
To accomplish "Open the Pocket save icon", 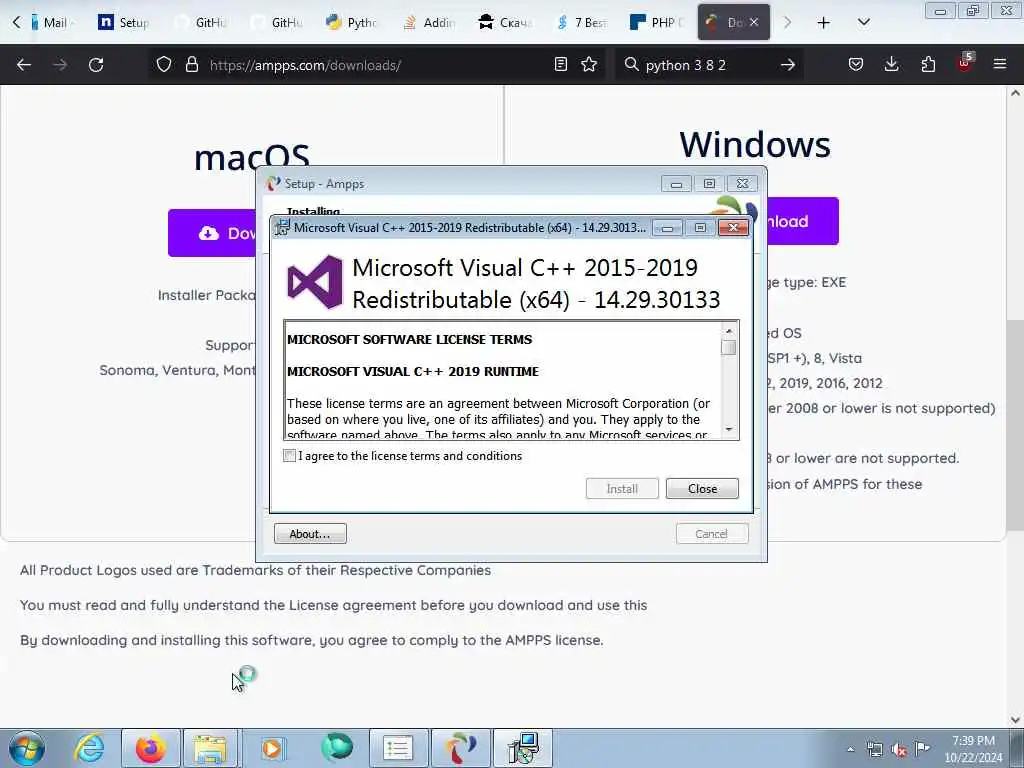I will (856, 64).
